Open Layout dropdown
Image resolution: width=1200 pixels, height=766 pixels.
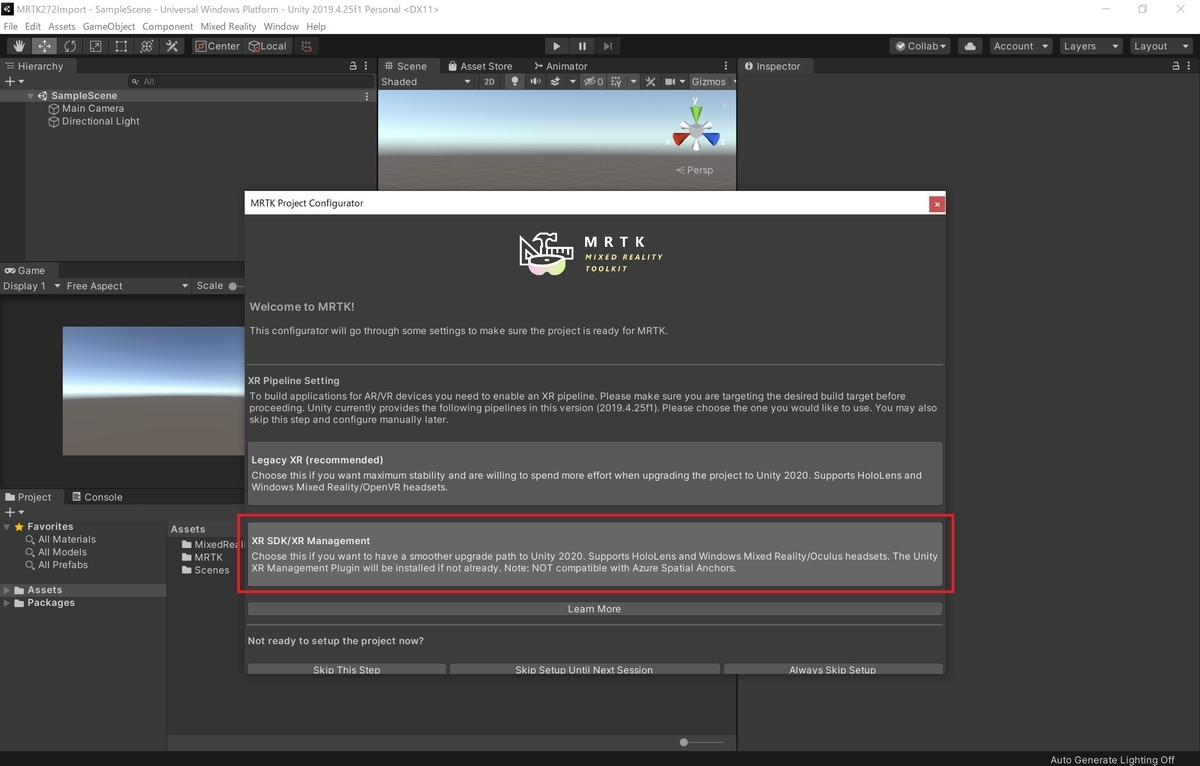coord(1159,46)
